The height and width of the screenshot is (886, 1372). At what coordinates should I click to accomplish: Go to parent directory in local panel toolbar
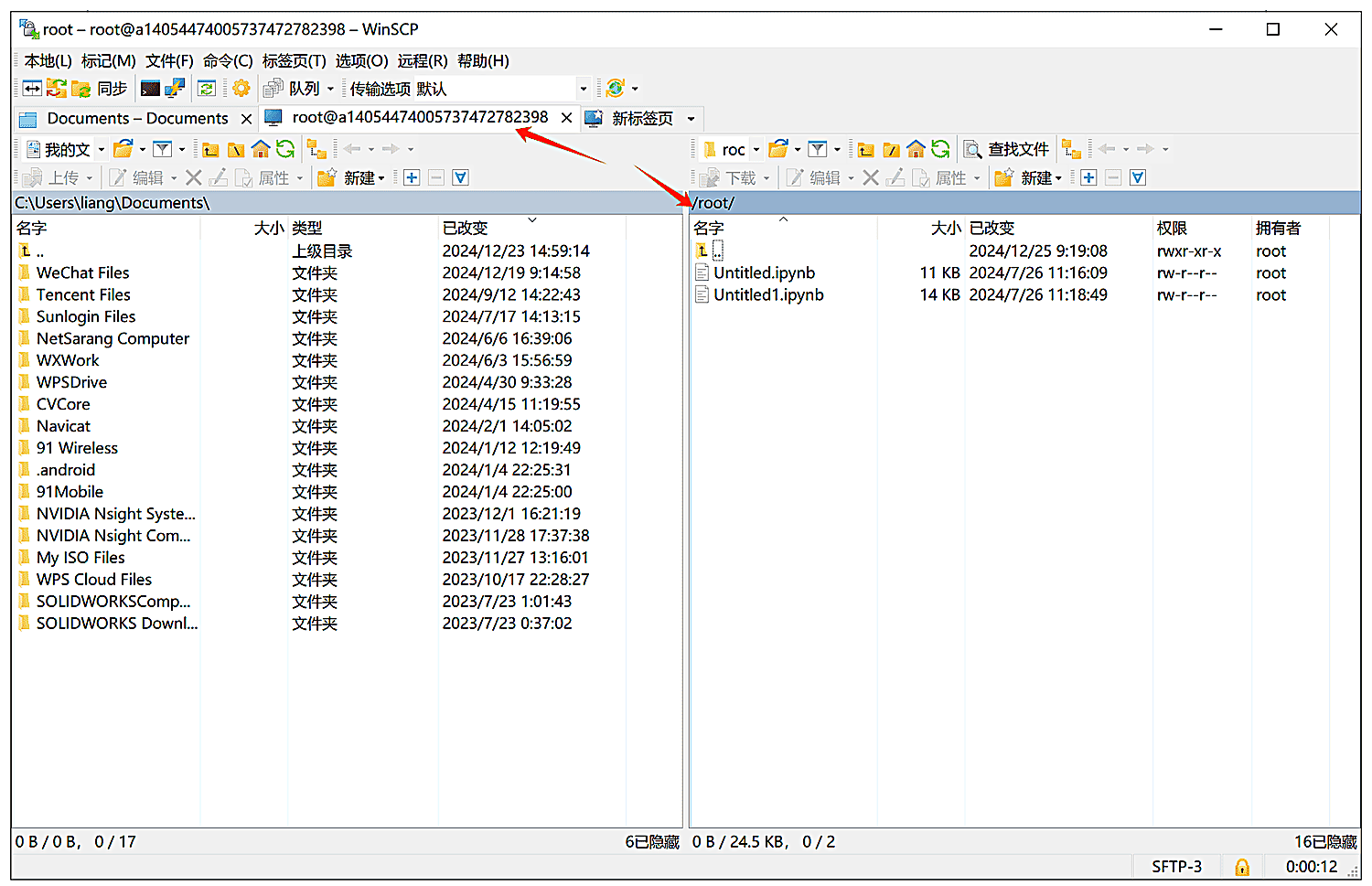(211, 149)
